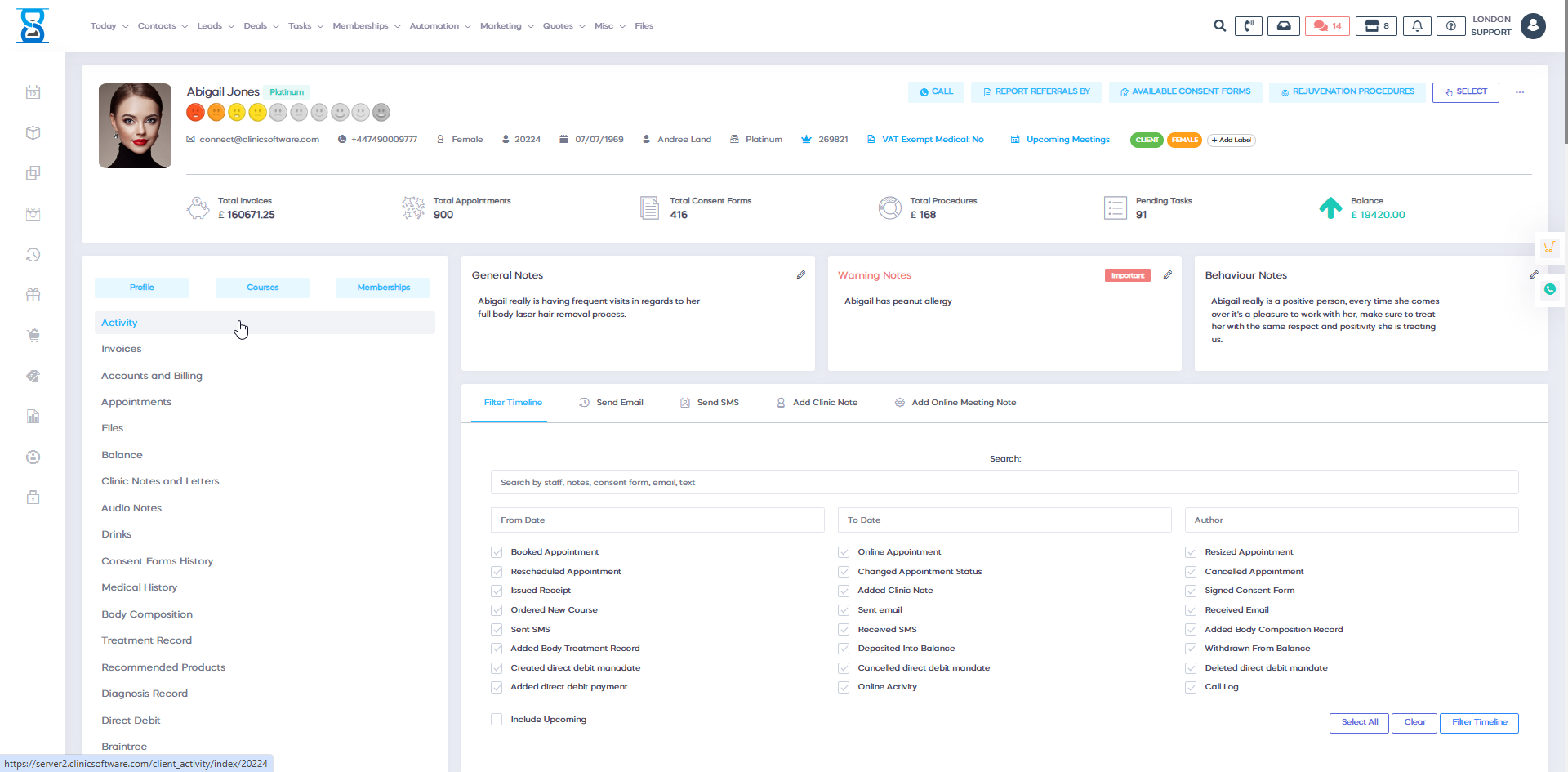Expand the Contacts dropdown menu

pos(162,26)
